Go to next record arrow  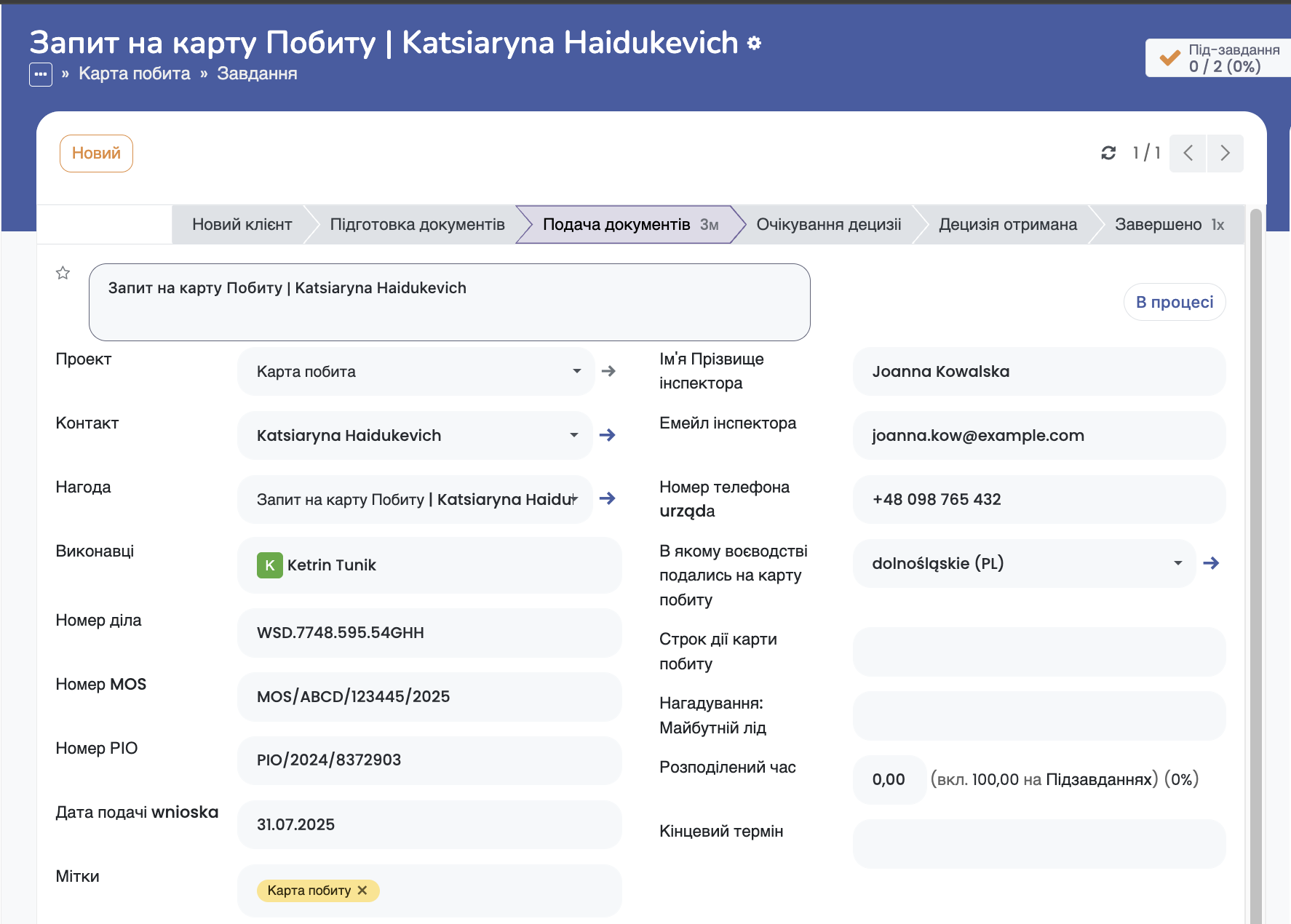click(1225, 153)
